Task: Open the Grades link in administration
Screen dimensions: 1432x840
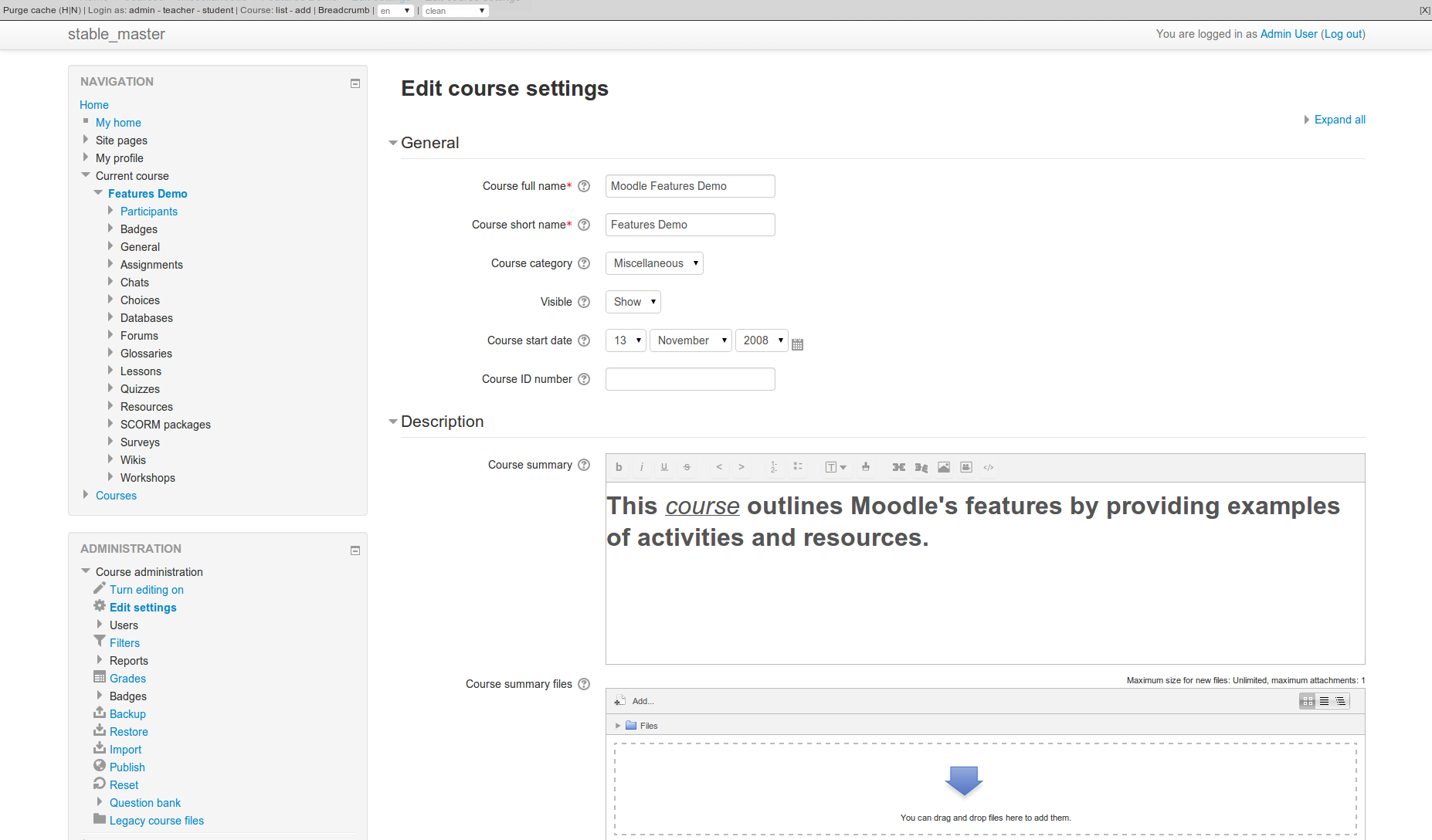Action: 127,679
